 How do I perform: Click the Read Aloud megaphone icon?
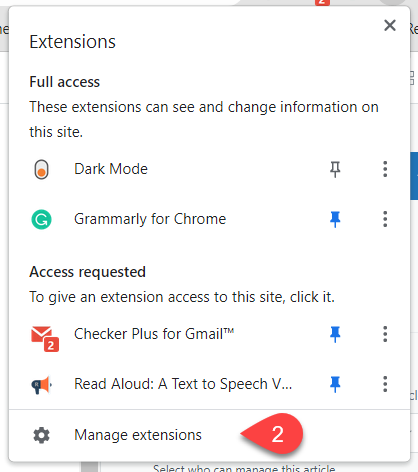[41, 385]
